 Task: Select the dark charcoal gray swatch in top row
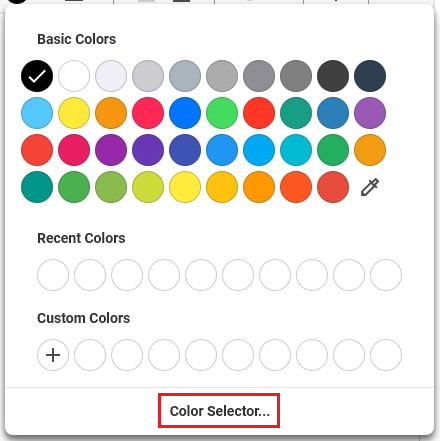[x=333, y=76]
